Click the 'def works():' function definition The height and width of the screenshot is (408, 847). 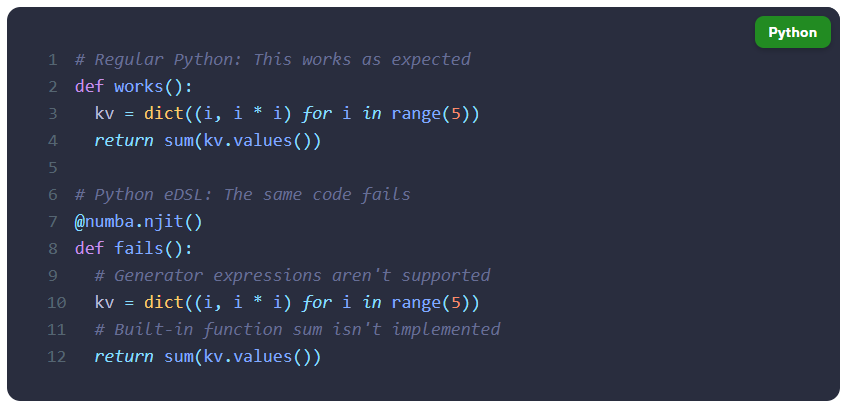pyautogui.click(x=133, y=86)
